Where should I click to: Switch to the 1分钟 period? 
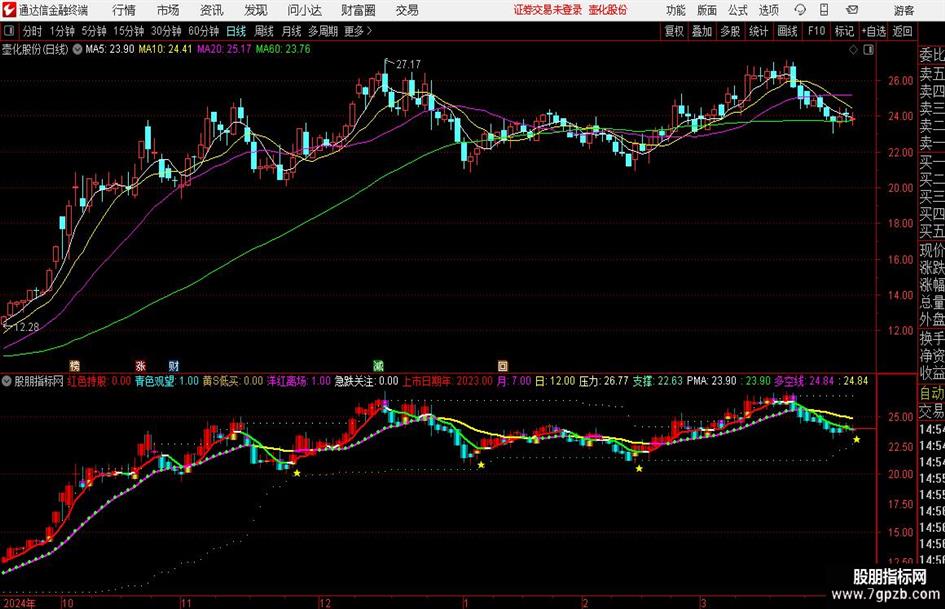point(61,31)
